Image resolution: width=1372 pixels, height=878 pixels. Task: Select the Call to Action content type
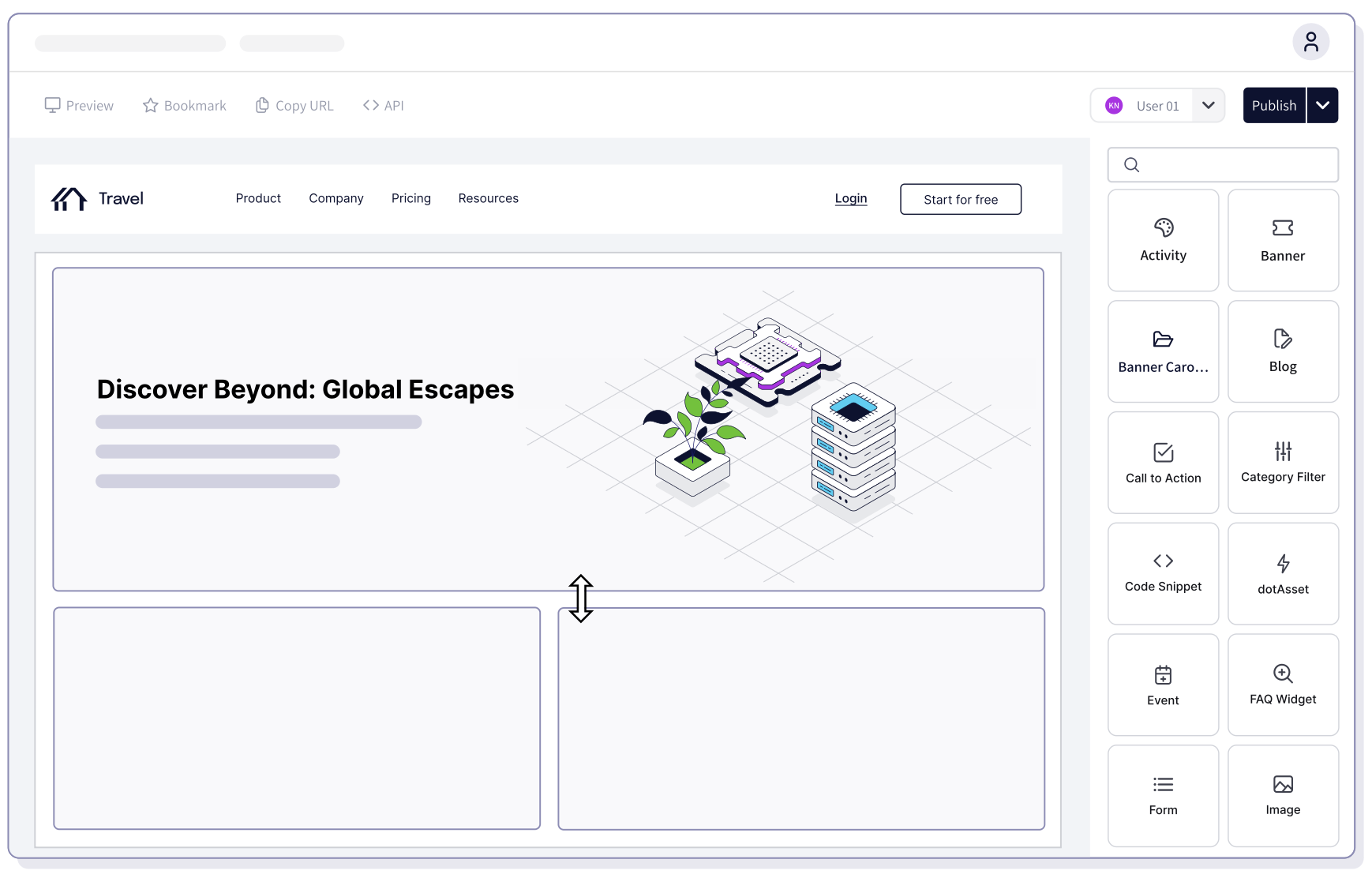1163,463
